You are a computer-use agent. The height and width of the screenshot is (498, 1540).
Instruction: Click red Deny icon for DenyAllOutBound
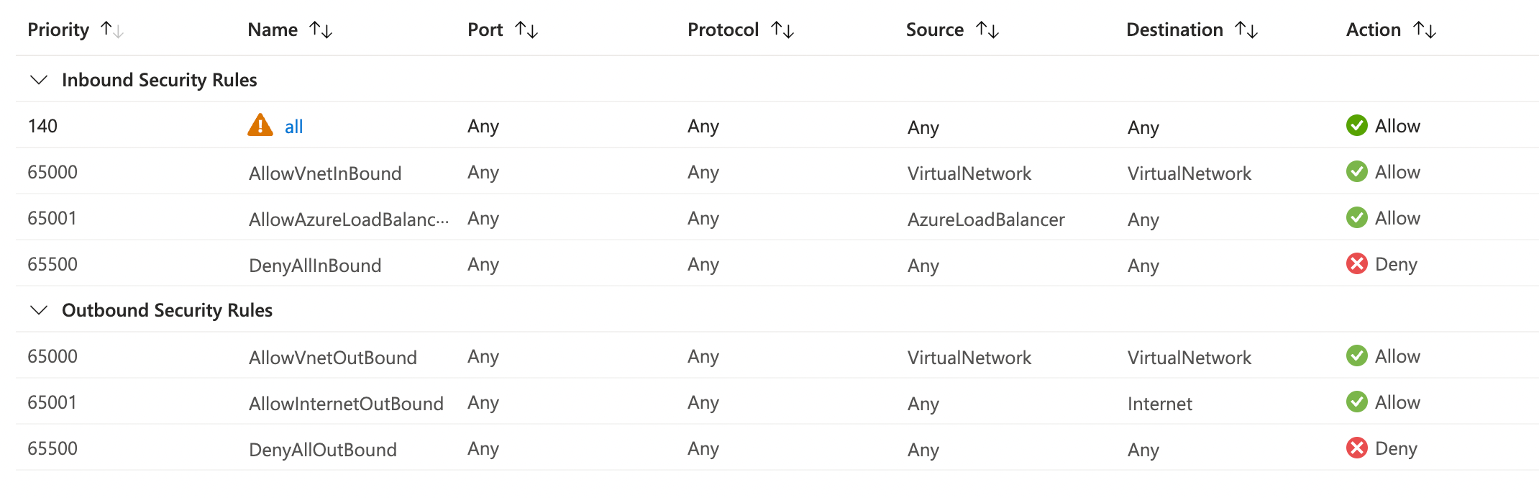tap(1357, 448)
